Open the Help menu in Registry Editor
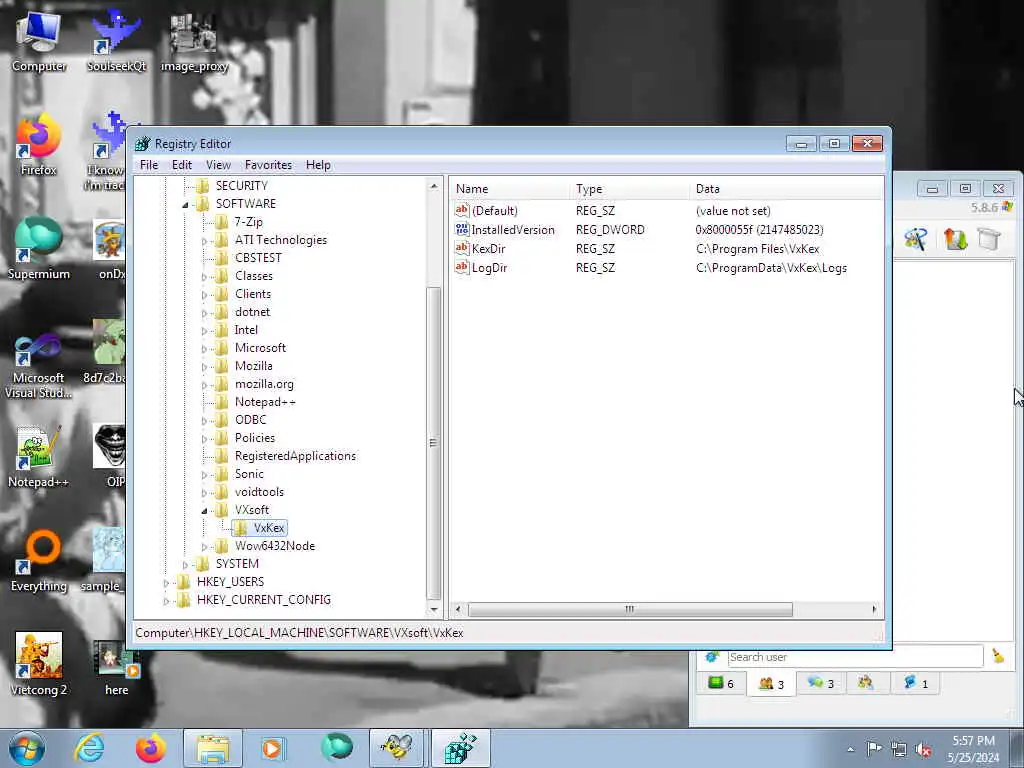Screen dimensions: 1024x768 [318, 165]
